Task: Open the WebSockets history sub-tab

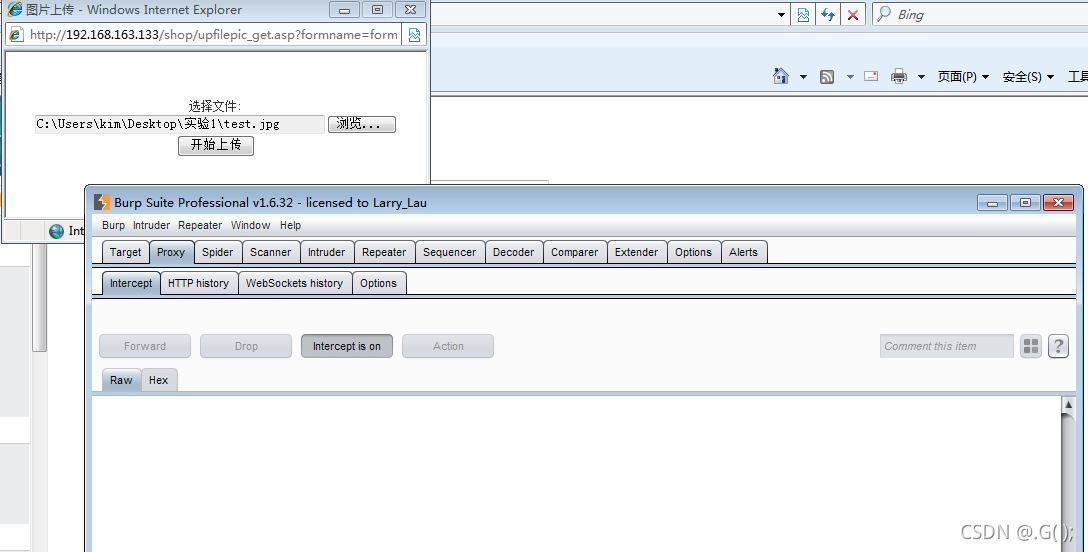Action: click(x=294, y=283)
